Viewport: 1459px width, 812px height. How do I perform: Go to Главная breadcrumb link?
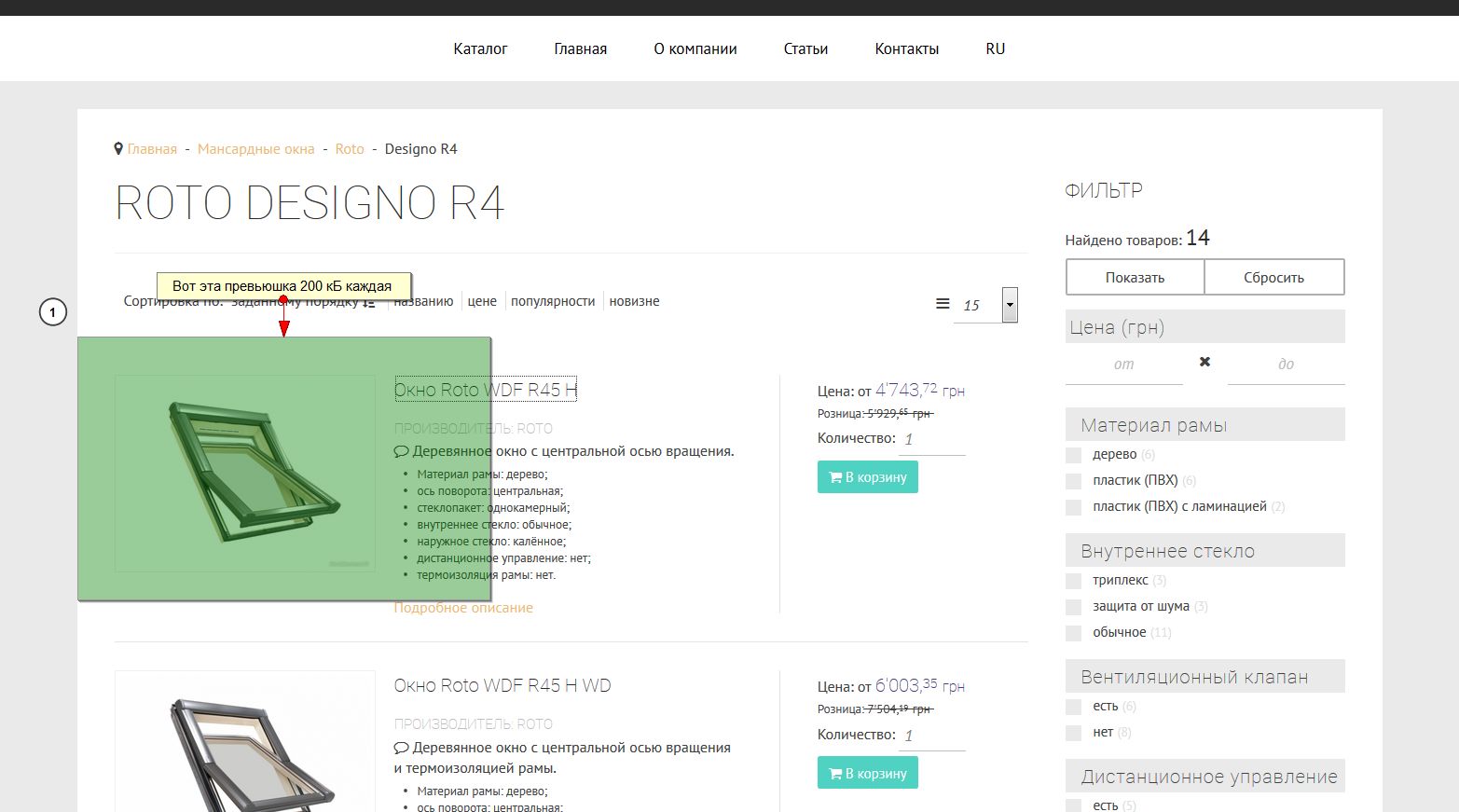coord(152,149)
